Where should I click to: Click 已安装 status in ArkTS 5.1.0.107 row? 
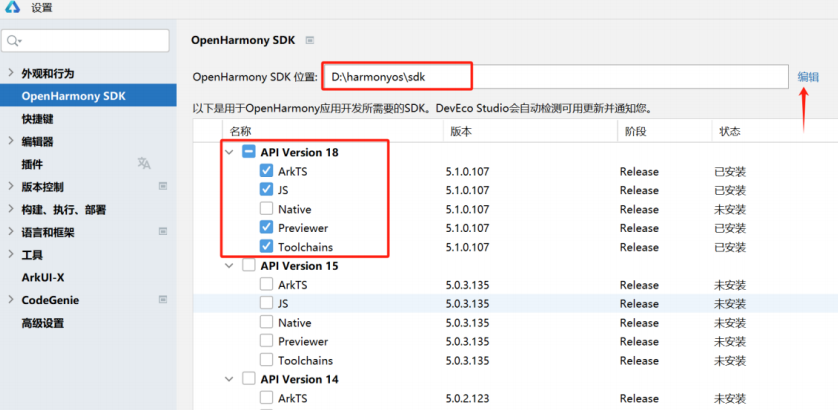pos(730,172)
